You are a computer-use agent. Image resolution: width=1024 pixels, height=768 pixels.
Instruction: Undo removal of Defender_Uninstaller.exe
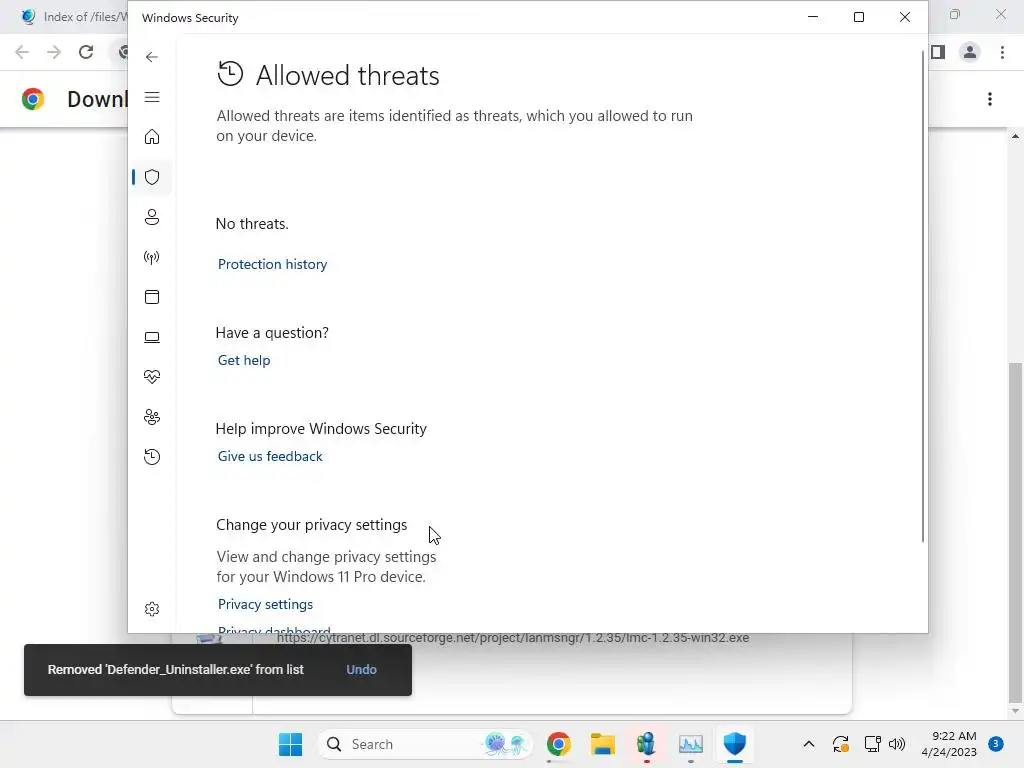(x=361, y=669)
